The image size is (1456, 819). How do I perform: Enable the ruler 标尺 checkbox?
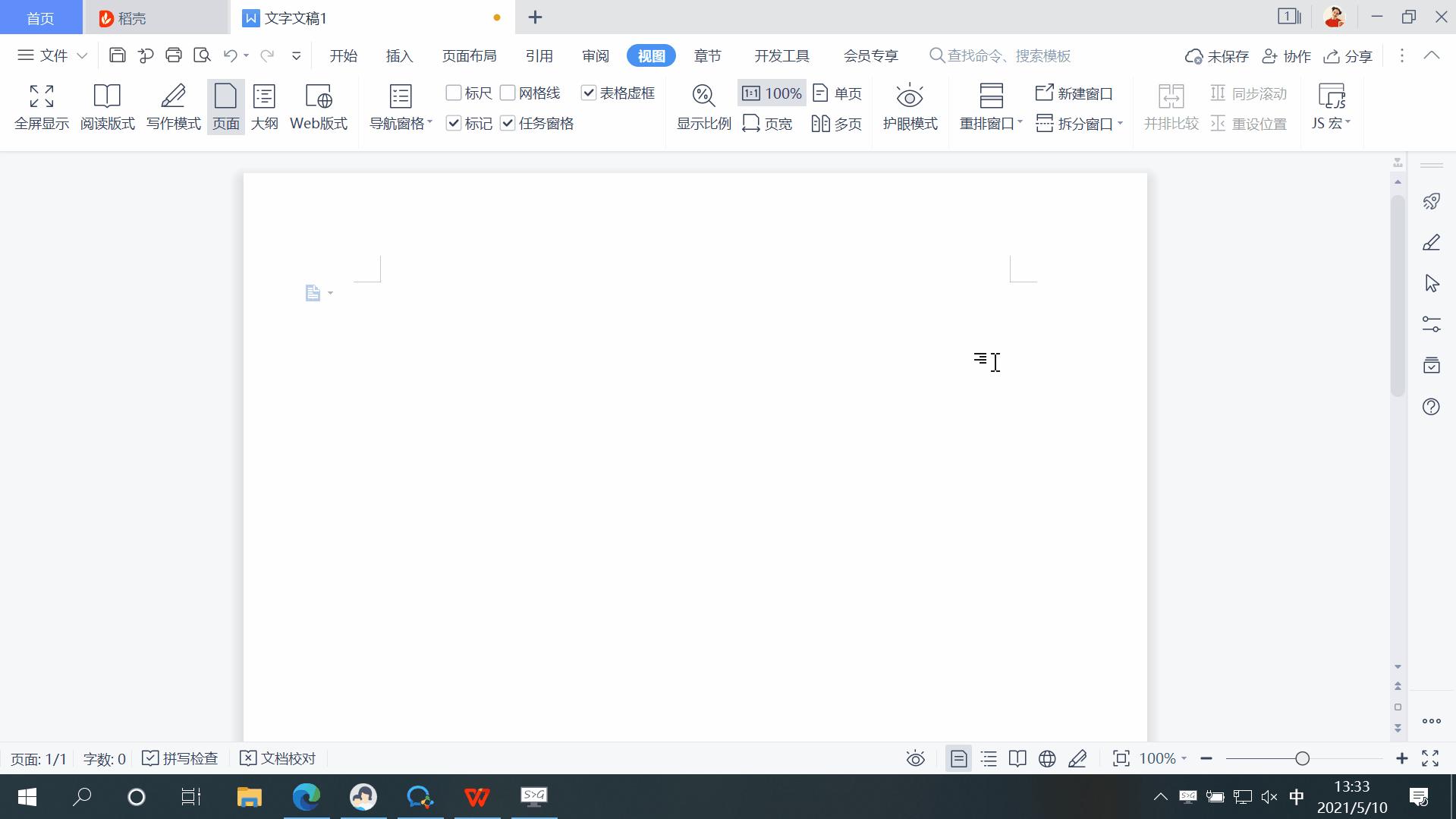tap(454, 93)
